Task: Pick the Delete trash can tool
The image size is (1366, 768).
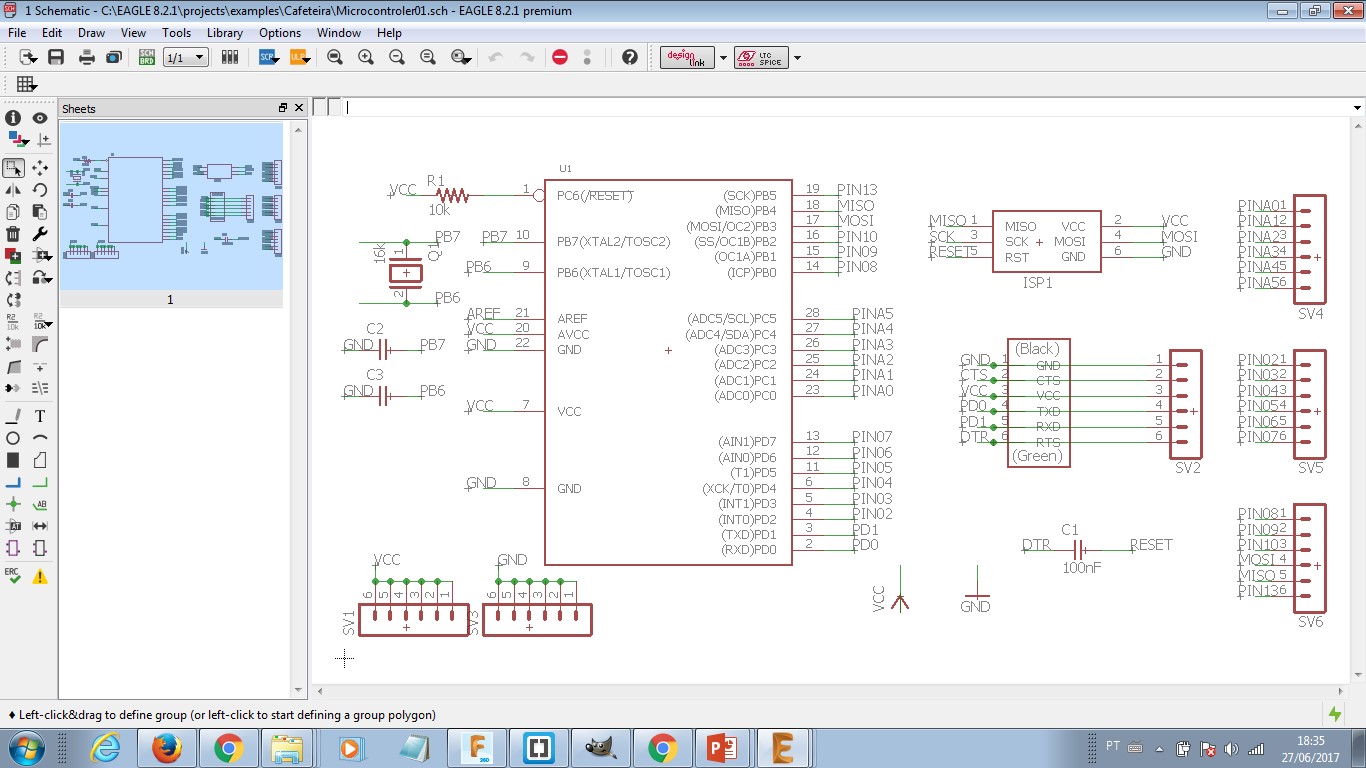Action: 14,235
